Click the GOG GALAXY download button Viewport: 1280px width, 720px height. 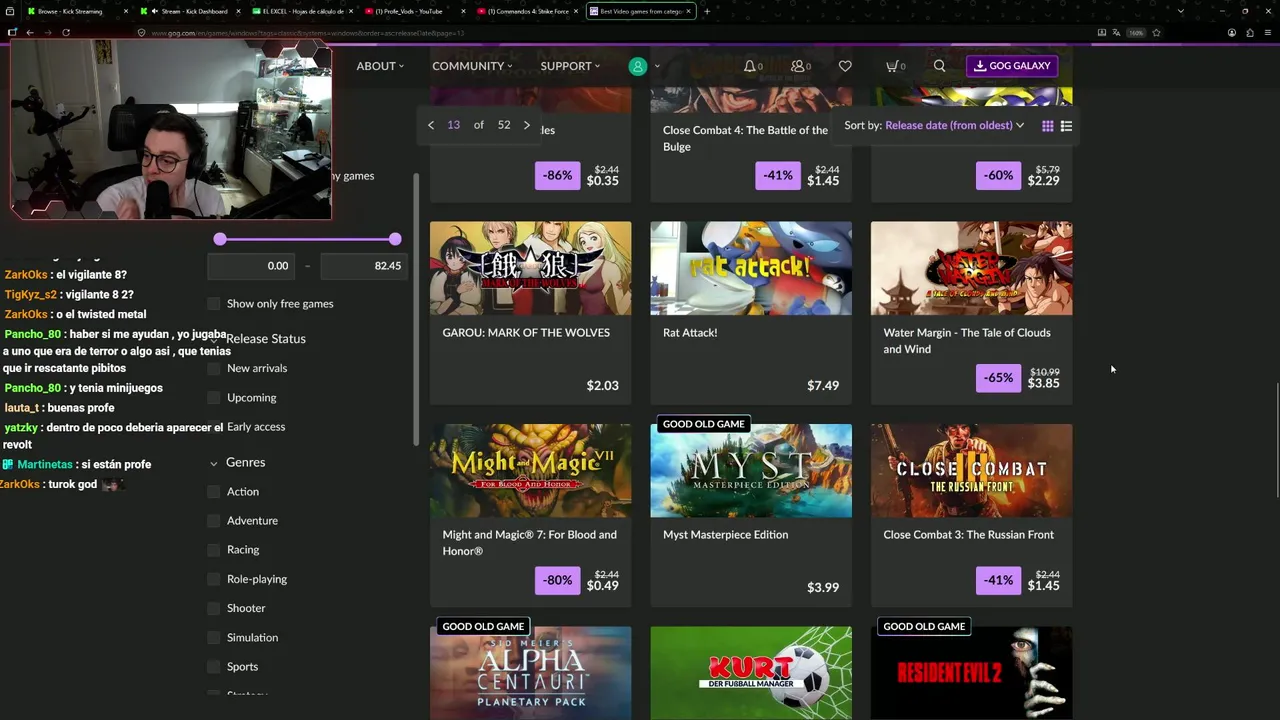tap(1012, 66)
